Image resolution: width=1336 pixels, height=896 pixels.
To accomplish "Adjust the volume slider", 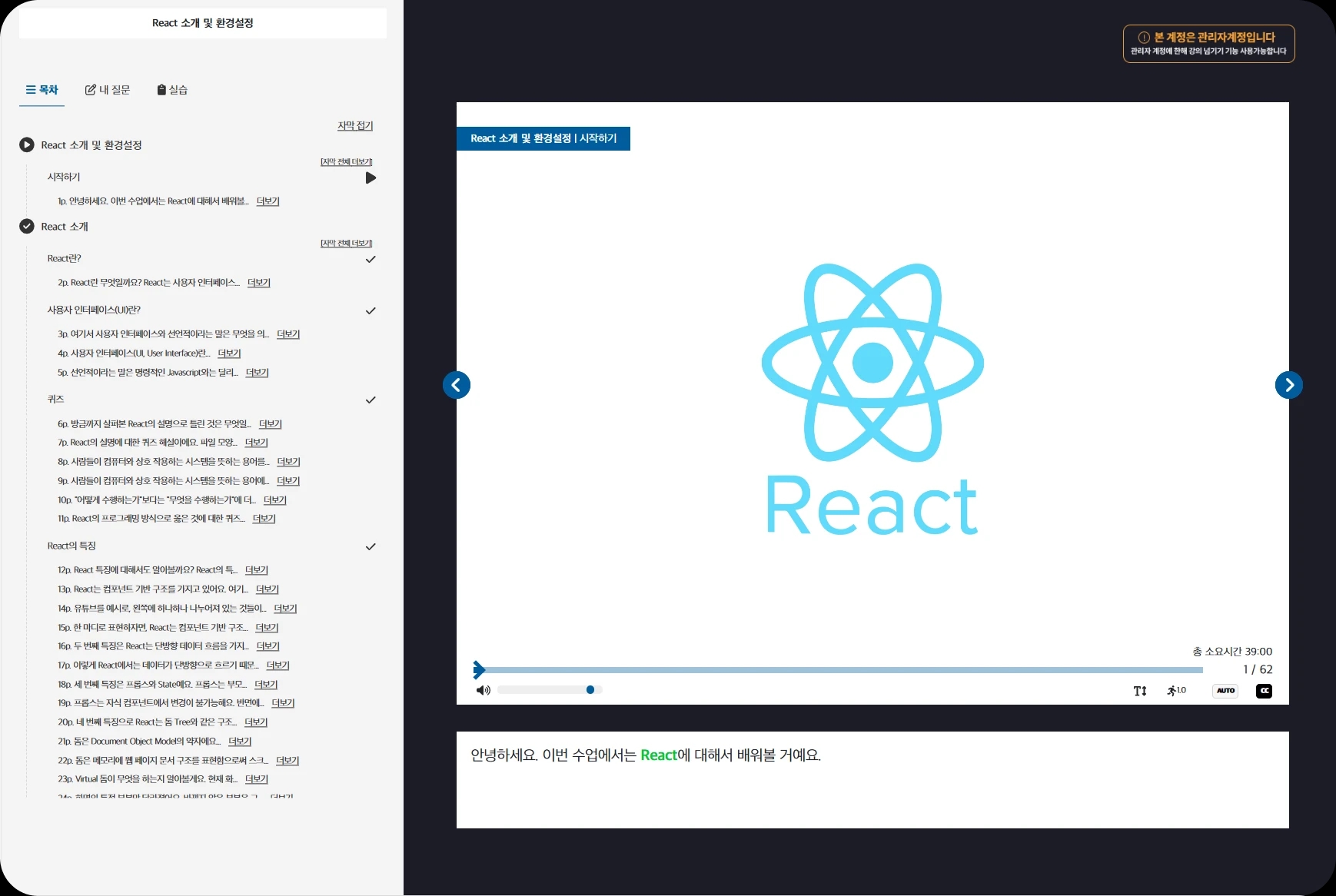I will click(x=549, y=690).
